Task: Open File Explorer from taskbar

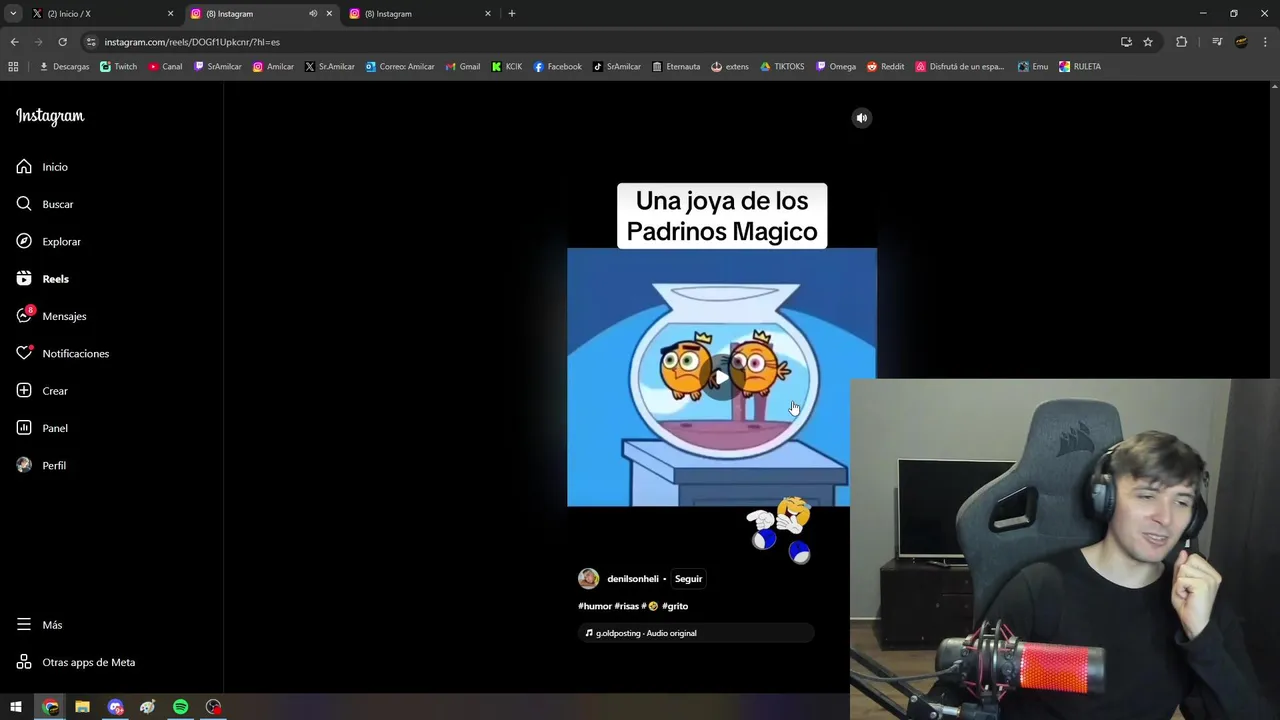Action: click(x=82, y=707)
